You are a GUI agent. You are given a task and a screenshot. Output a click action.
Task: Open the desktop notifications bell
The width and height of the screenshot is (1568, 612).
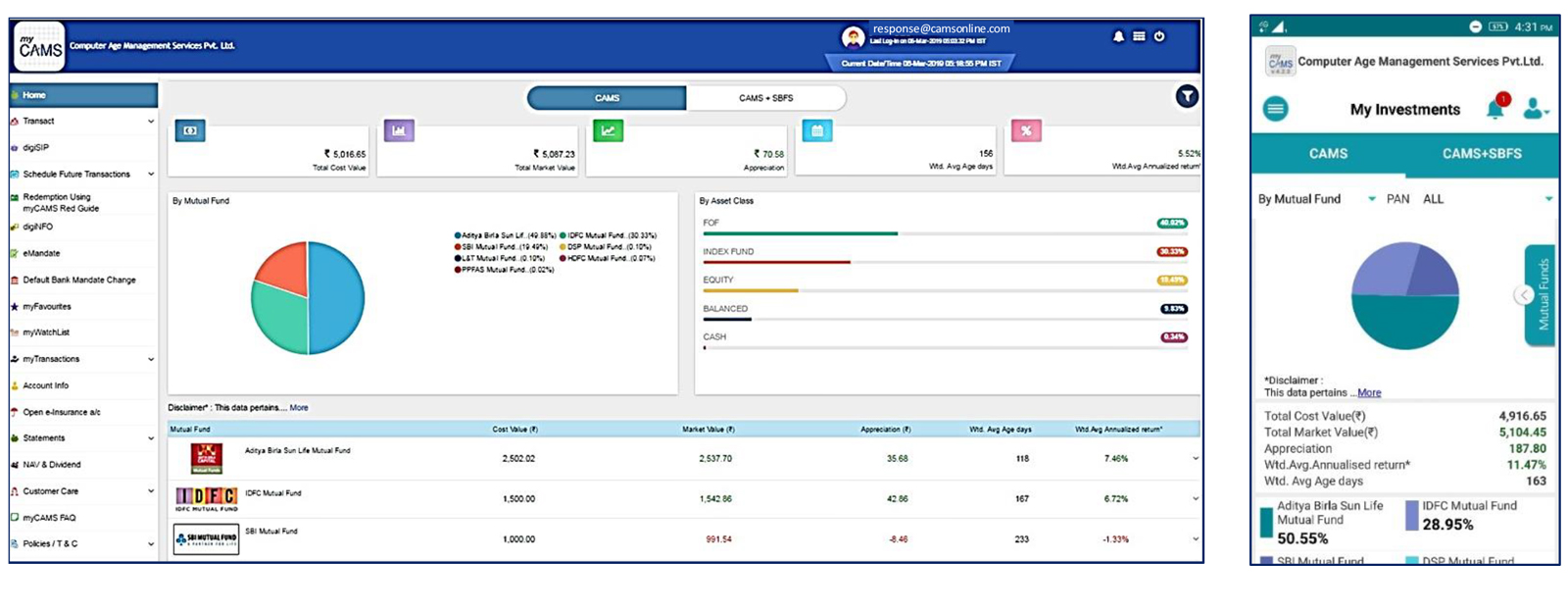[x=1118, y=36]
